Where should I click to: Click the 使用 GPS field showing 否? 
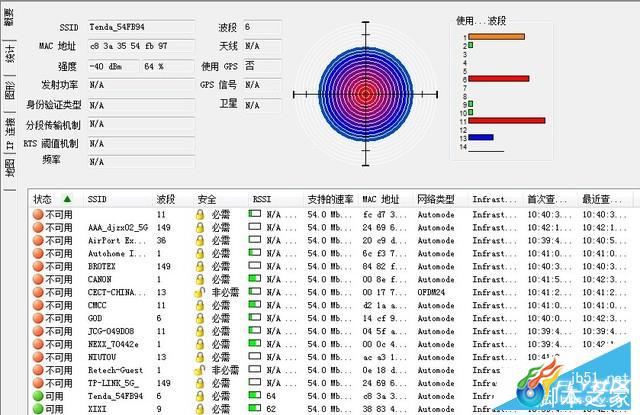point(262,66)
